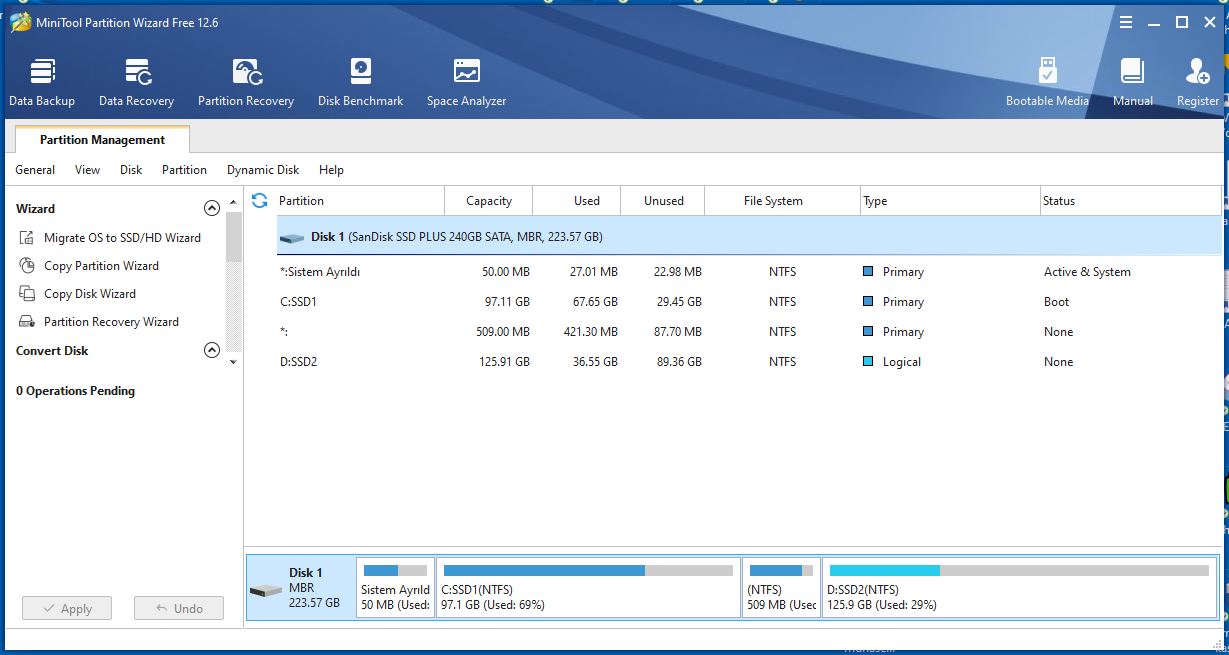Start the Migrate OS to SSD/HD Wizard
The width and height of the screenshot is (1229, 655).
click(x=122, y=238)
